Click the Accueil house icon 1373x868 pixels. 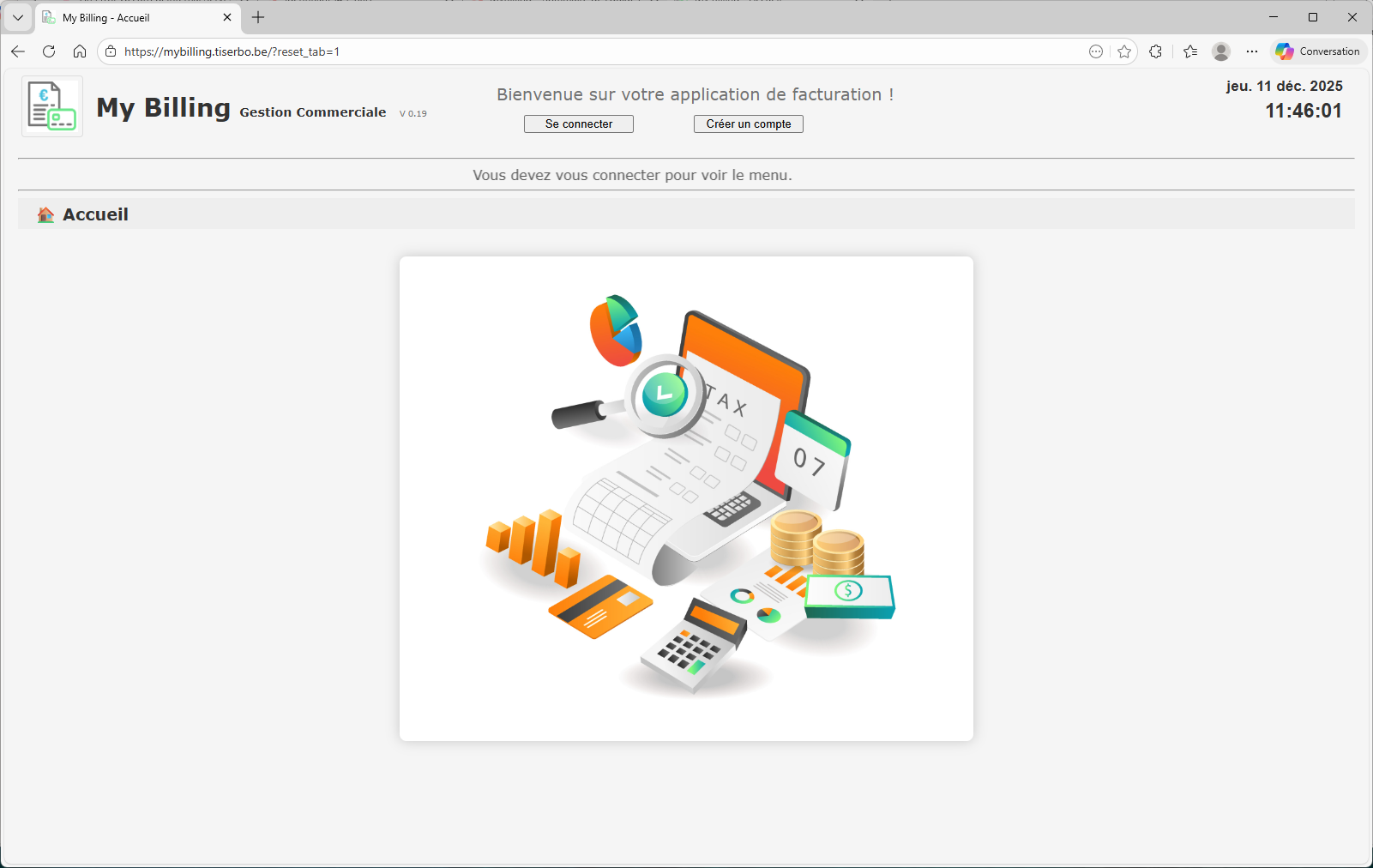pyautogui.click(x=45, y=215)
